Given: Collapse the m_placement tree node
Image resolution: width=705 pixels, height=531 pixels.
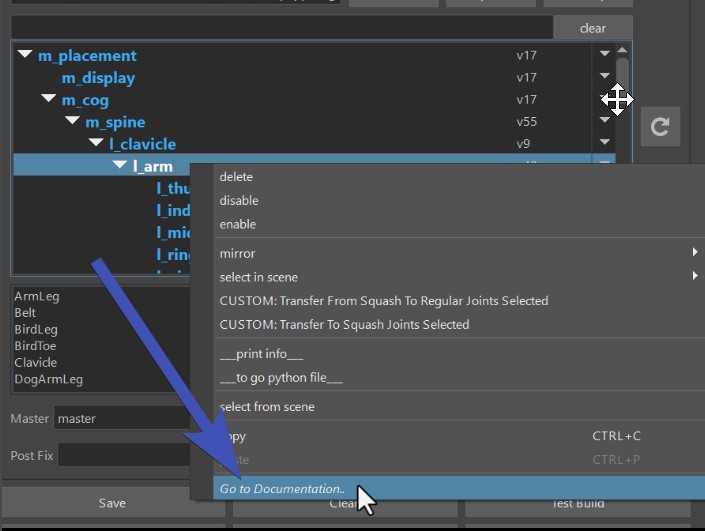Looking at the screenshot, I should (25, 55).
